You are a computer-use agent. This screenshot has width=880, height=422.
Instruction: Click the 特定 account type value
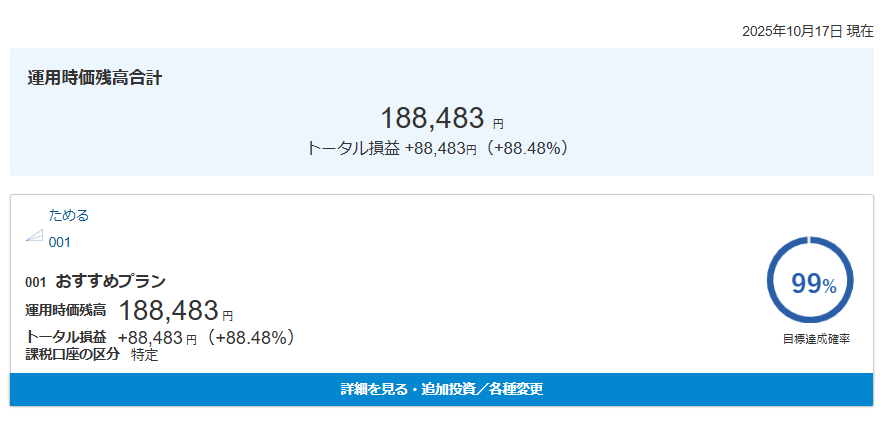pyautogui.click(x=144, y=354)
